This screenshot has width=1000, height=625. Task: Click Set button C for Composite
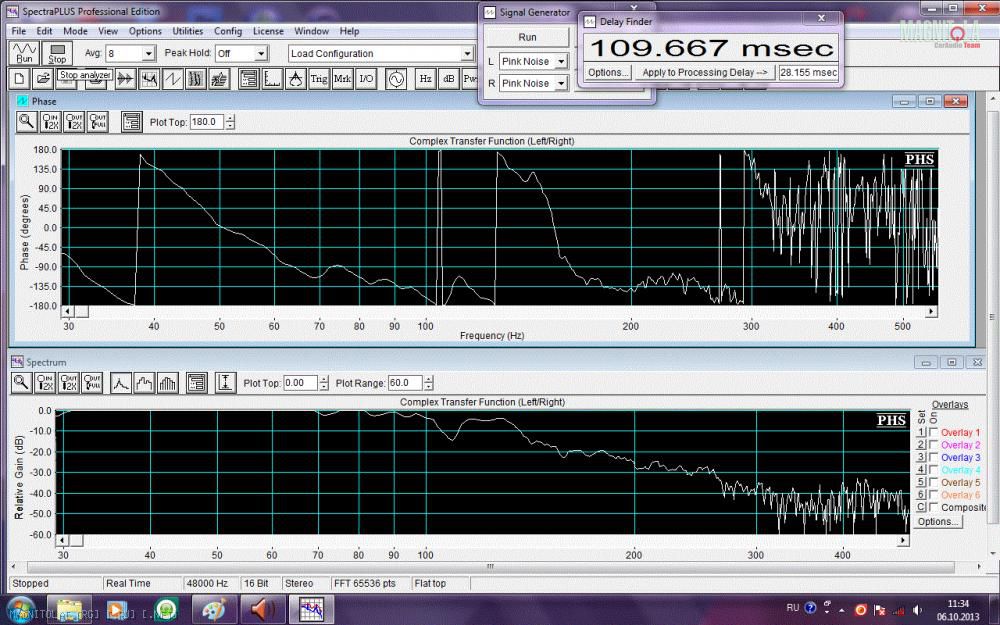(921, 507)
